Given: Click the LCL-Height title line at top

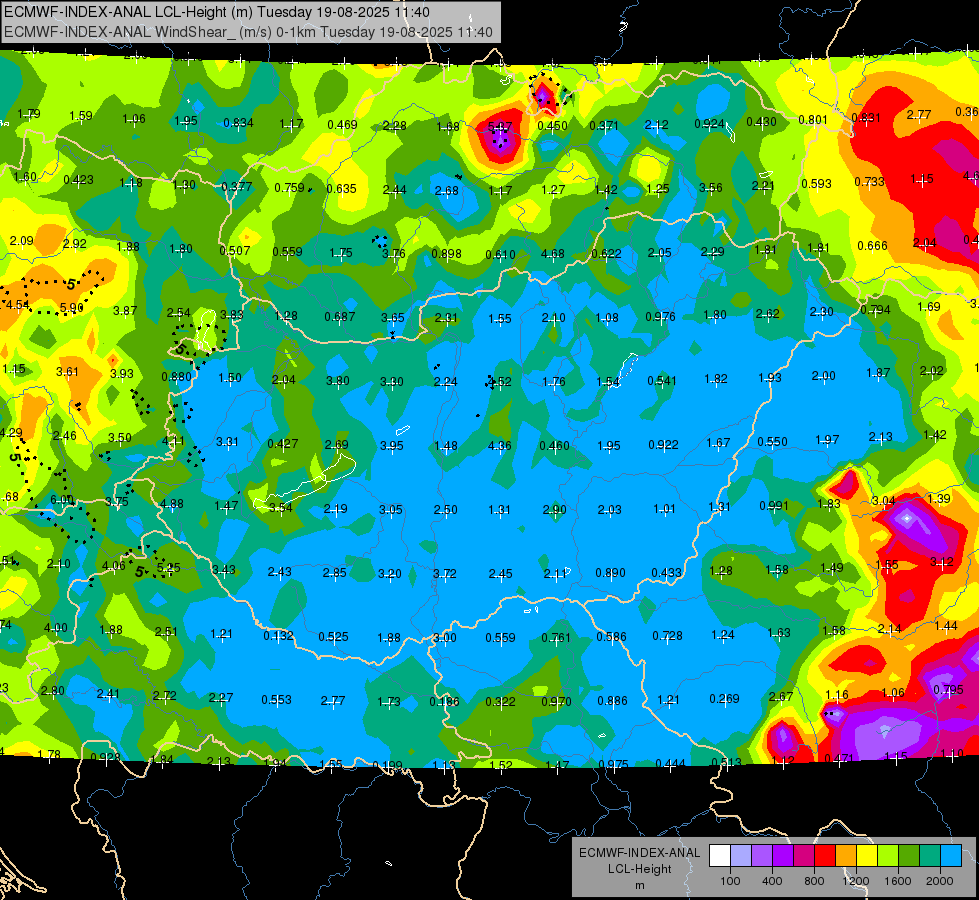Looking at the screenshot, I should (x=217, y=12).
